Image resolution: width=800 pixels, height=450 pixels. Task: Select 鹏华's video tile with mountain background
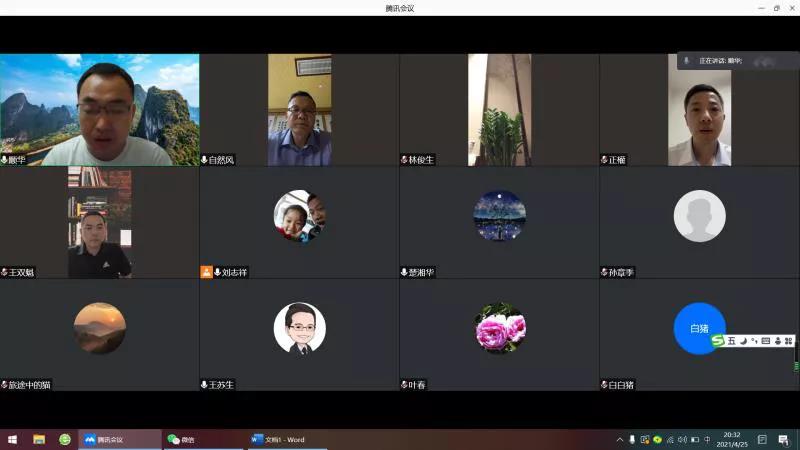click(99, 110)
